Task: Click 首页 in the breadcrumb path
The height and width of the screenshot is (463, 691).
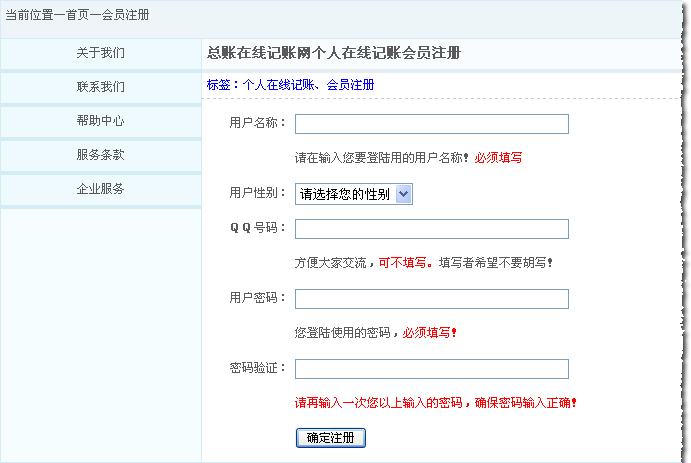Action: tap(78, 15)
